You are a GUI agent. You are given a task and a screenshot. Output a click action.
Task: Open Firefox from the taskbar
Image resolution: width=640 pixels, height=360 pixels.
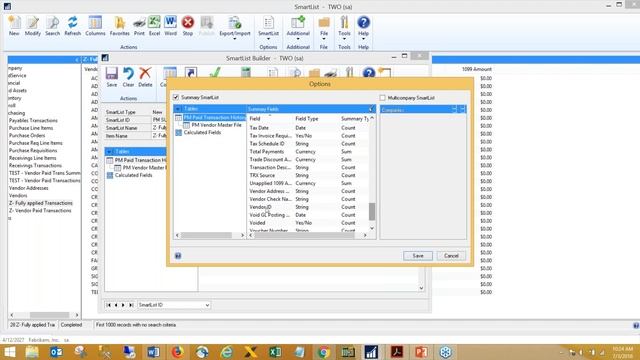click(x=177, y=352)
